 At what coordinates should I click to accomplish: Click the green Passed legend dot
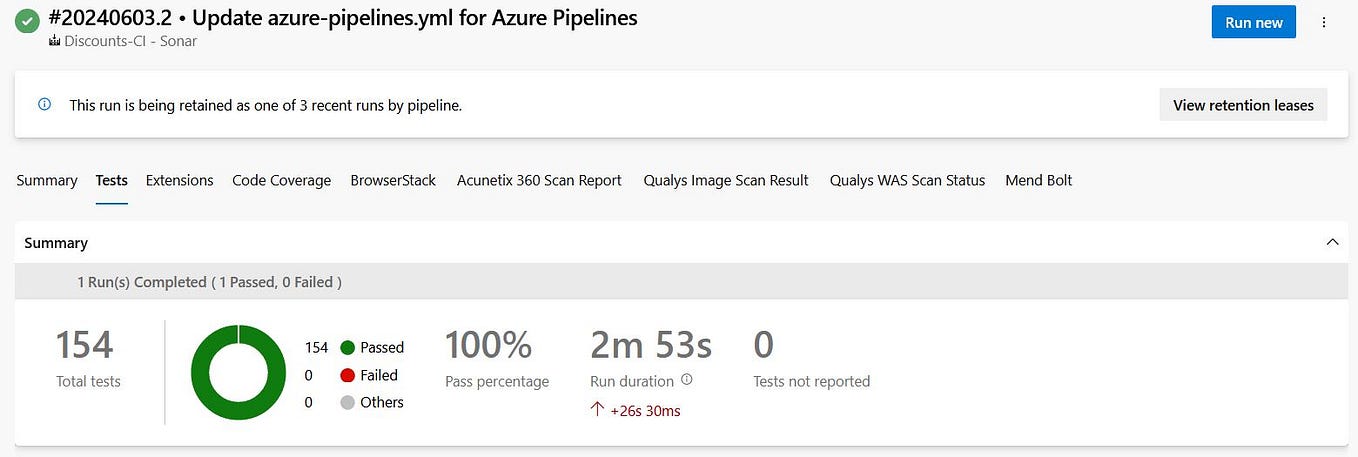click(347, 348)
